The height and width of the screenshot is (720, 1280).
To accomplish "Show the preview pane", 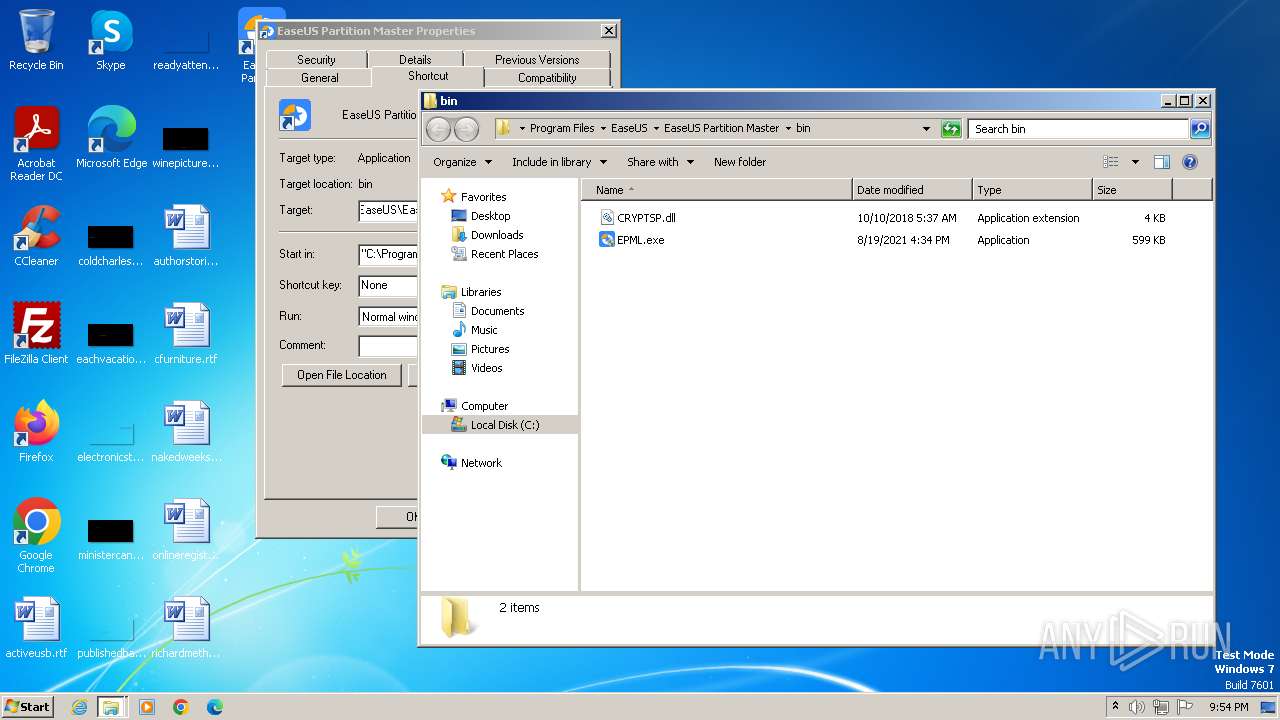I will (x=1161, y=162).
